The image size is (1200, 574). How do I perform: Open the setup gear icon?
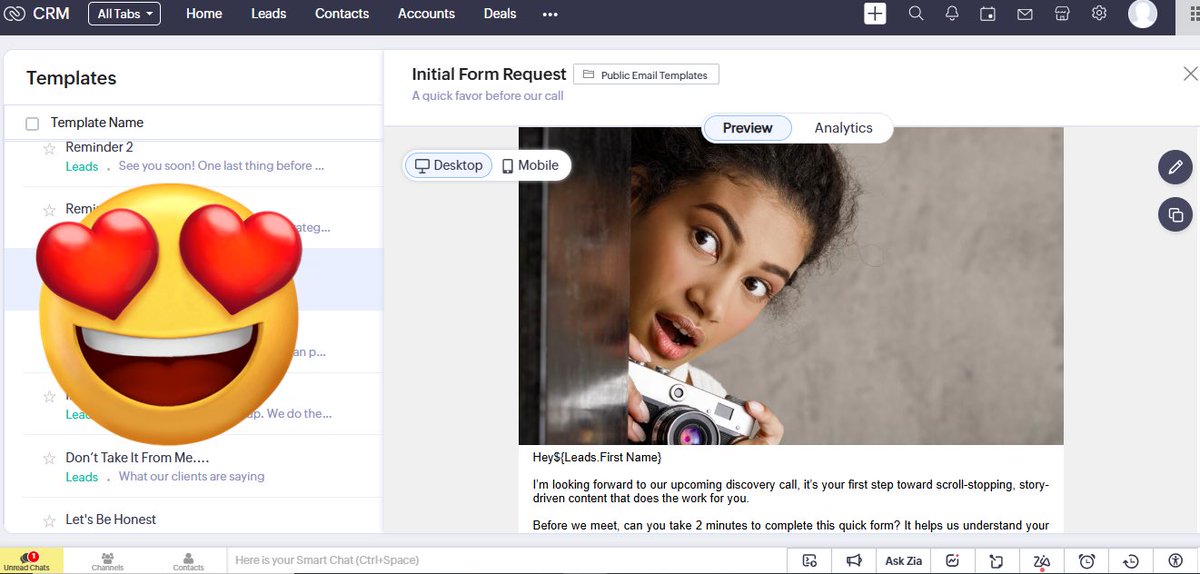[1099, 14]
